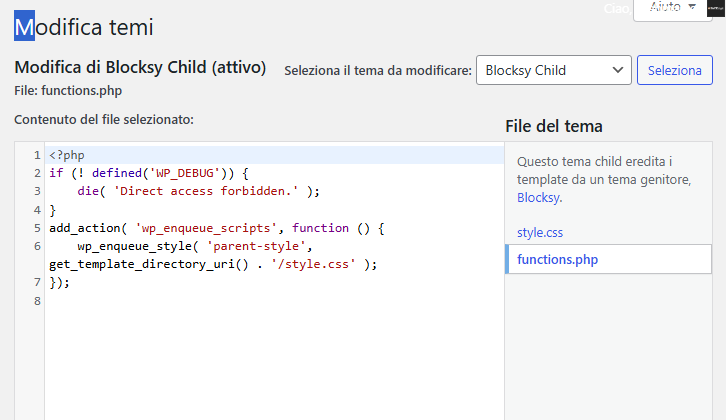
Task: Click the 'Direct access forbidden.' string
Action: point(212,191)
